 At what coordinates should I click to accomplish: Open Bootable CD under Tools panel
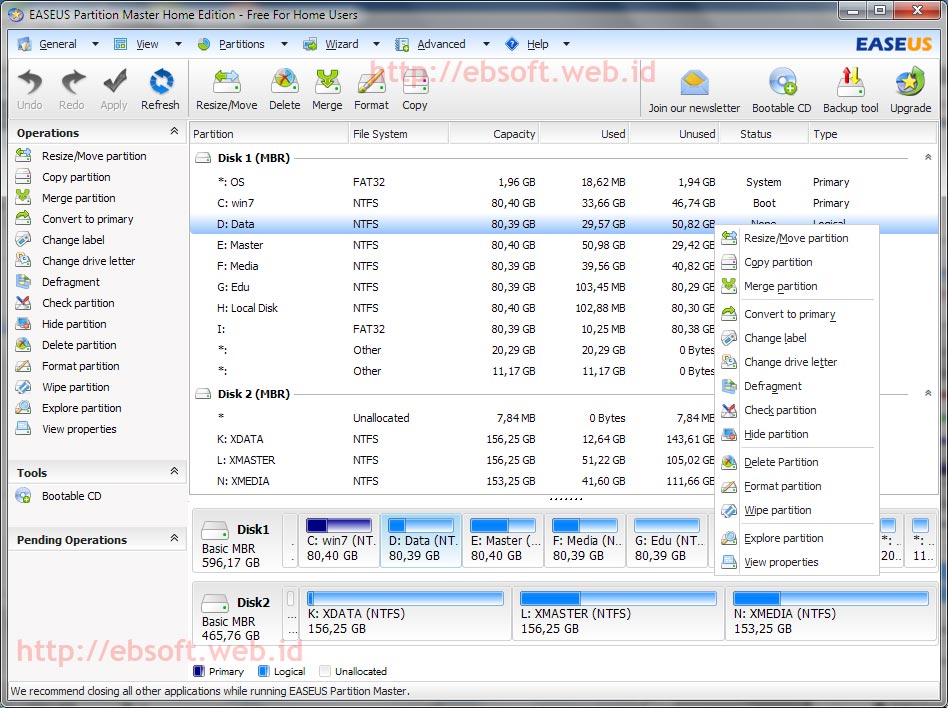click(59, 496)
